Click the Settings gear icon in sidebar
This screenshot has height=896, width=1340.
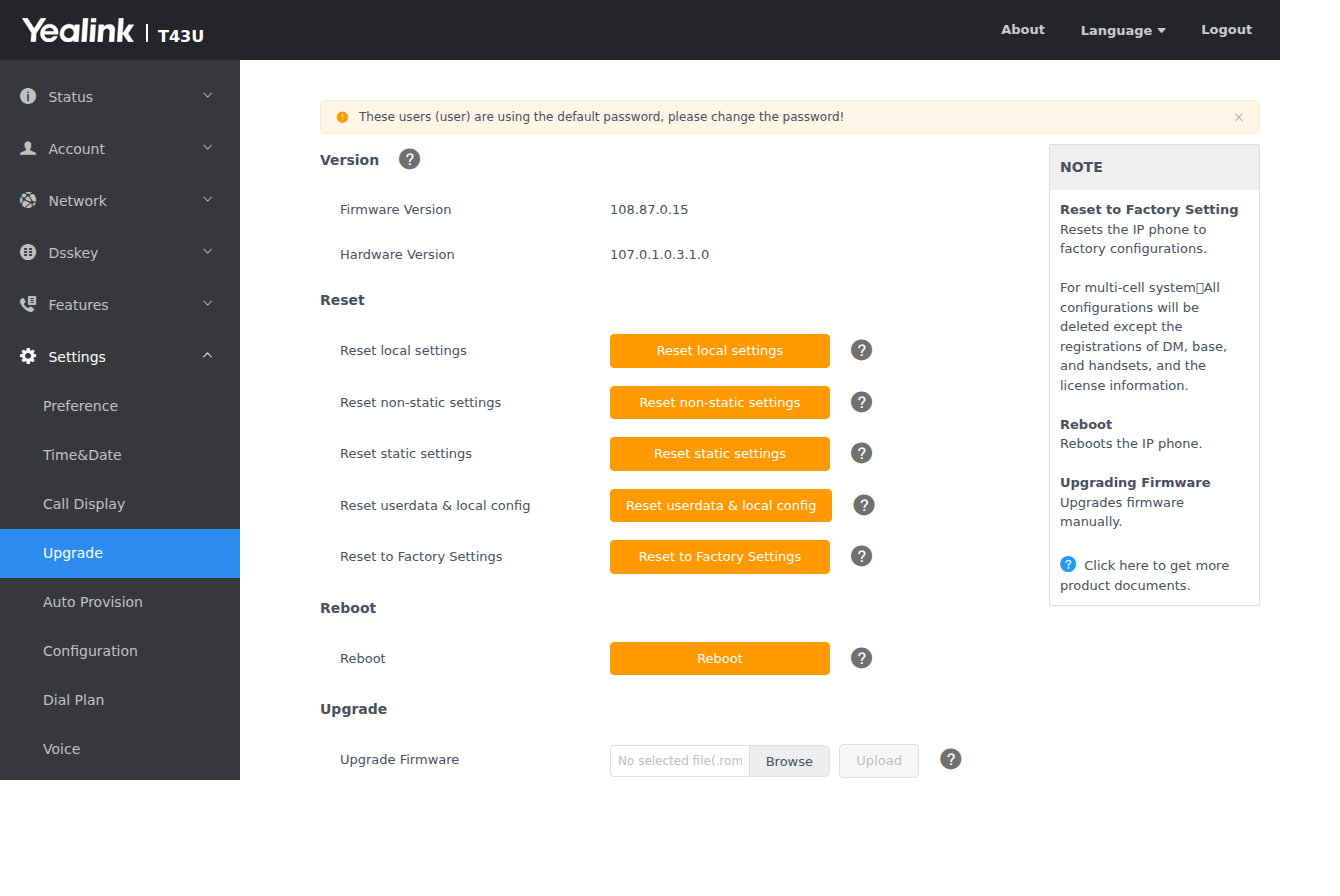[28, 356]
